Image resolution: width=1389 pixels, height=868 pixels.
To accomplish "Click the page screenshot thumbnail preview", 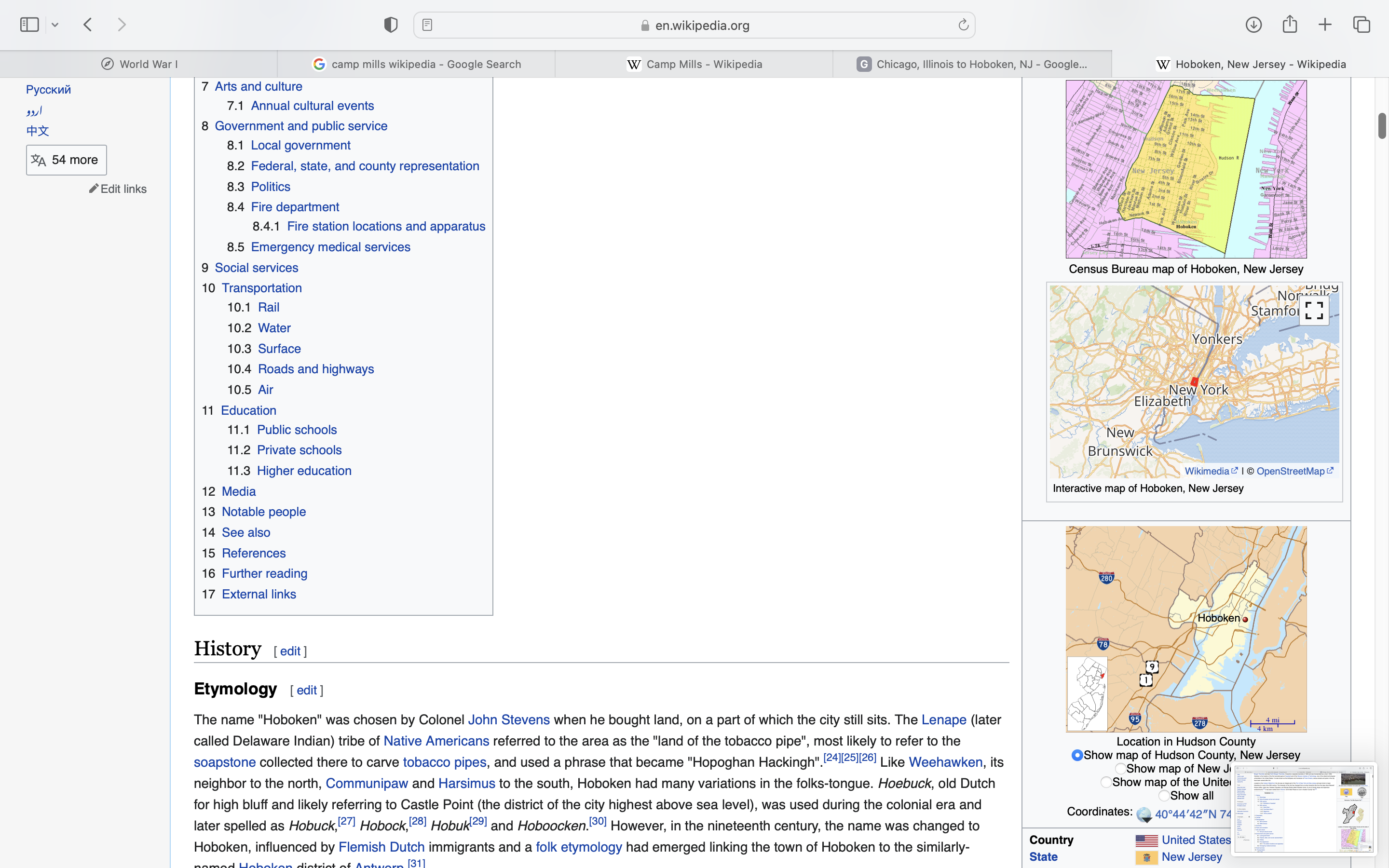I will (x=1304, y=808).
